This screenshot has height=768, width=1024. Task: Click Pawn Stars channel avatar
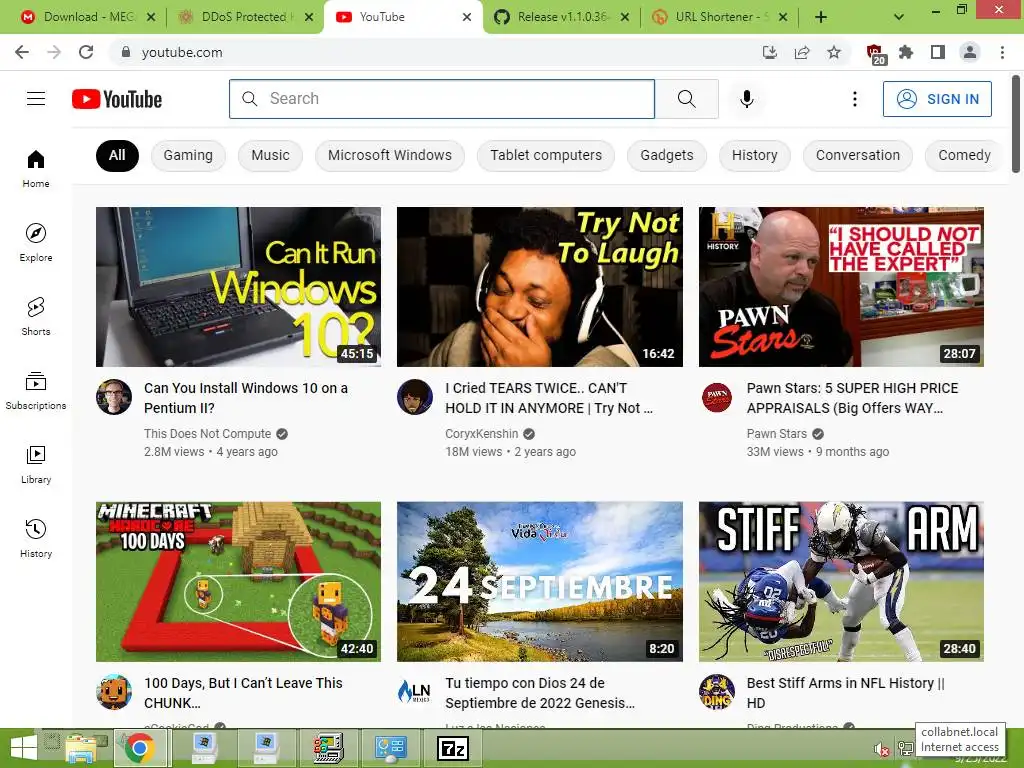pos(716,397)
